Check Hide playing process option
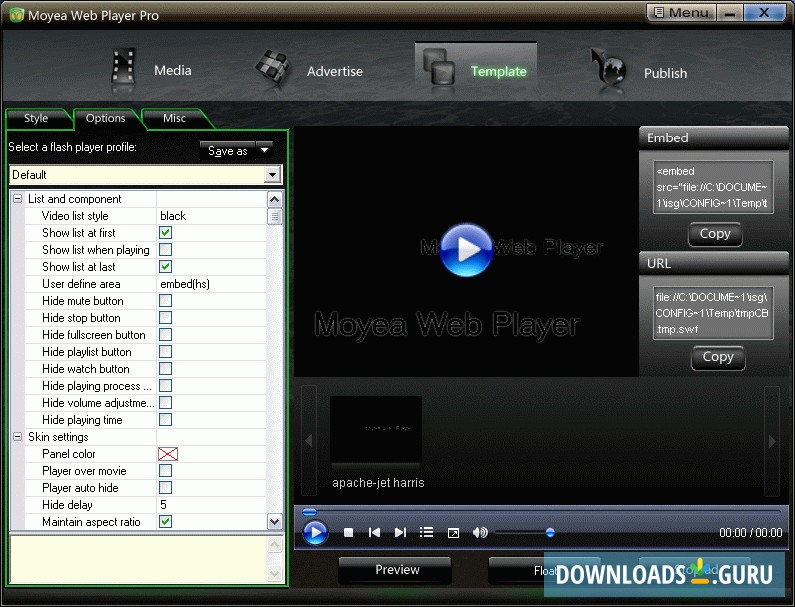Image resolution: width=795 pixels, height=607 pixels. coord(165,386)
